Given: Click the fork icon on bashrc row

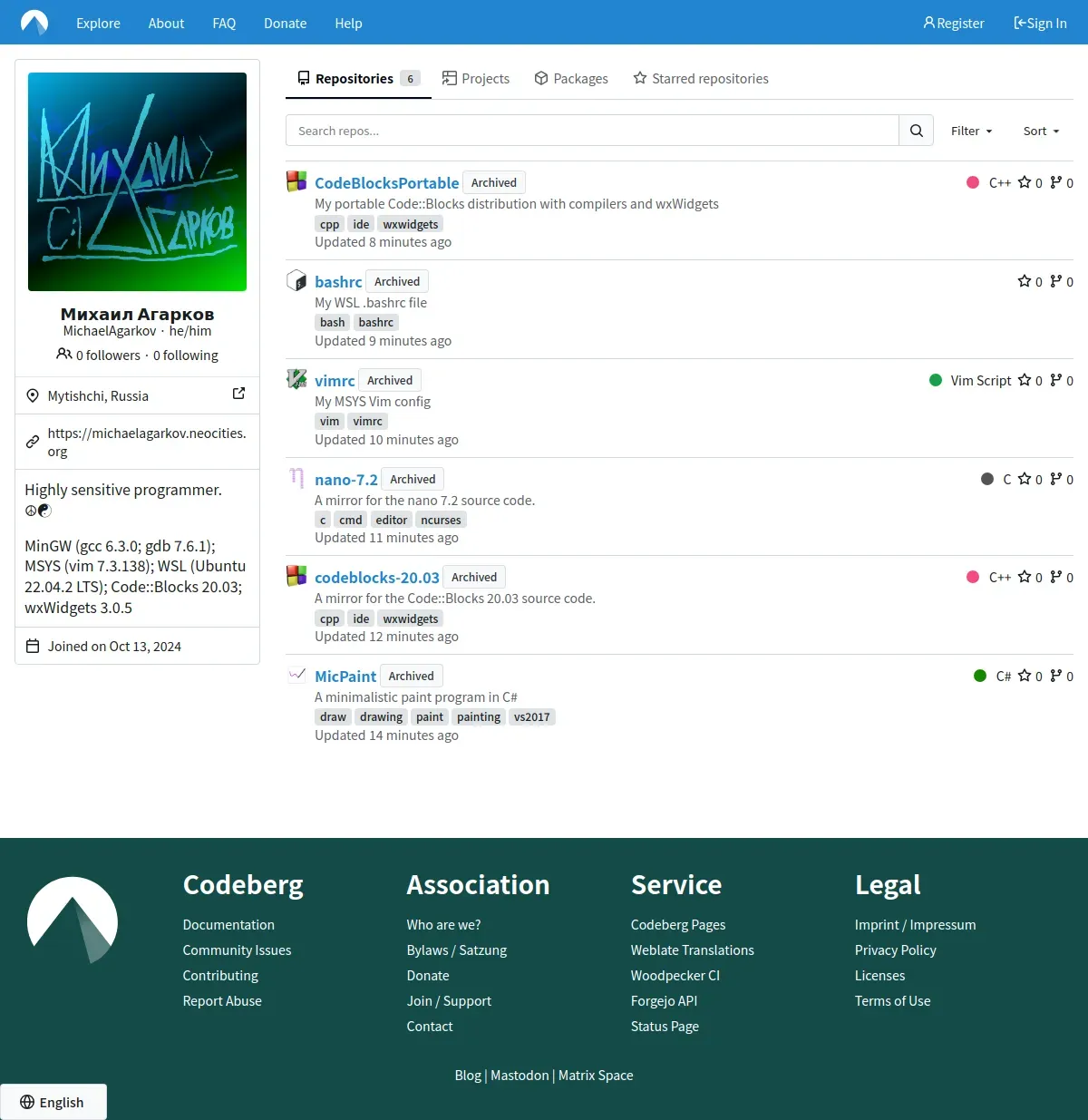Looking at the screenshot, I should (x=1056, y=281).
